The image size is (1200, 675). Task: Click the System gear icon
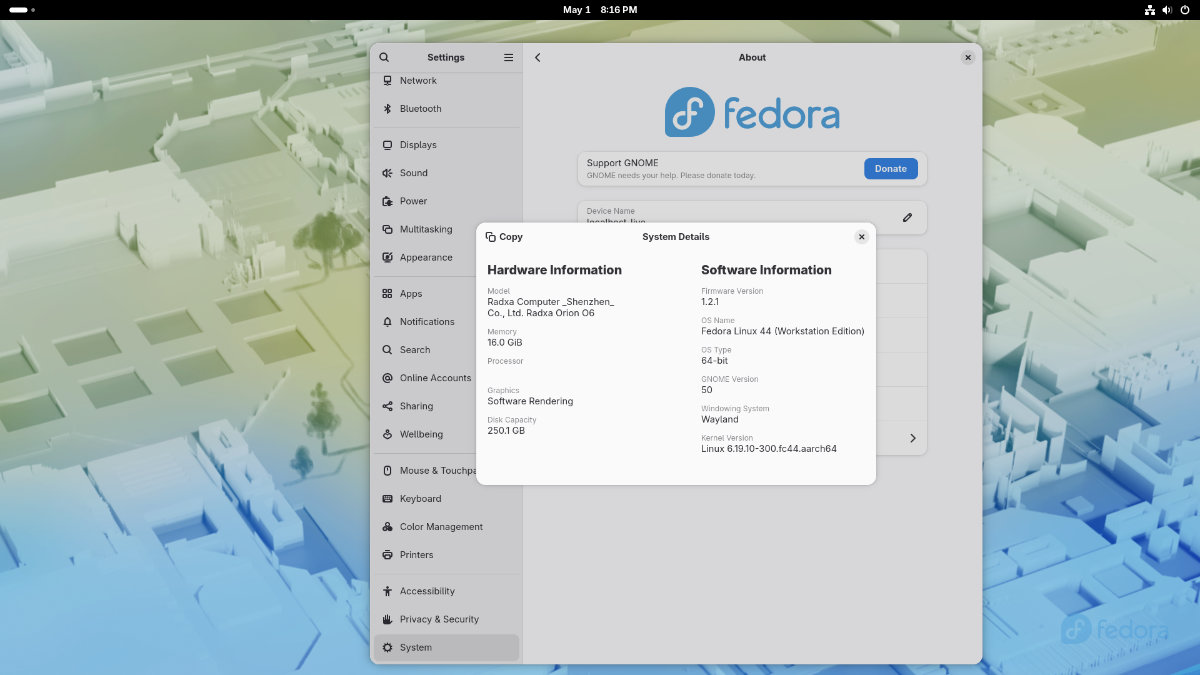point(387,648)
